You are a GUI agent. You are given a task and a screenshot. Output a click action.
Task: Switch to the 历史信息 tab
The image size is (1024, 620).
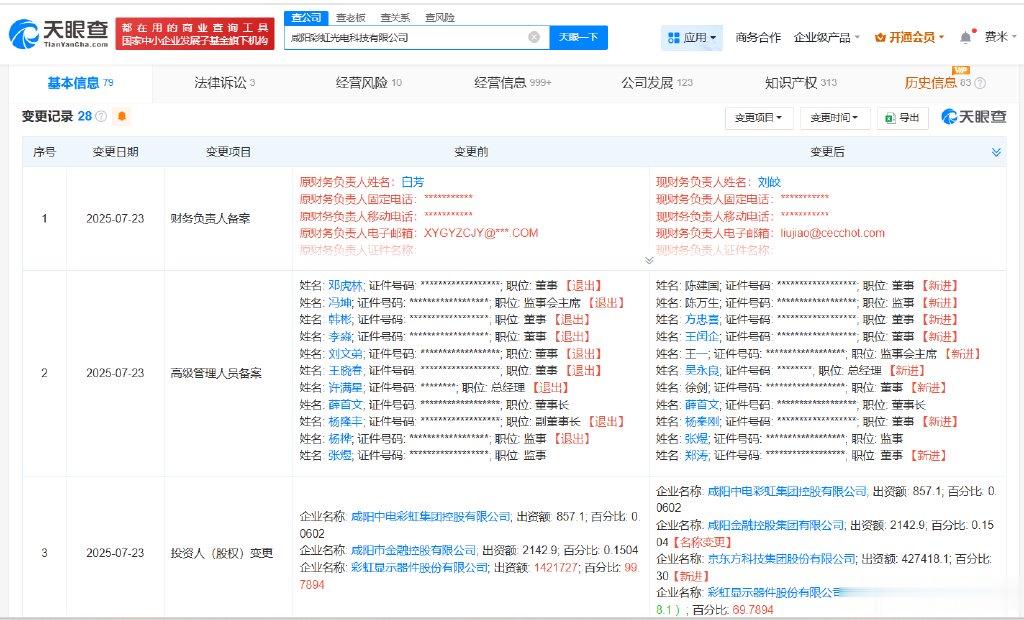pos(938,83)
